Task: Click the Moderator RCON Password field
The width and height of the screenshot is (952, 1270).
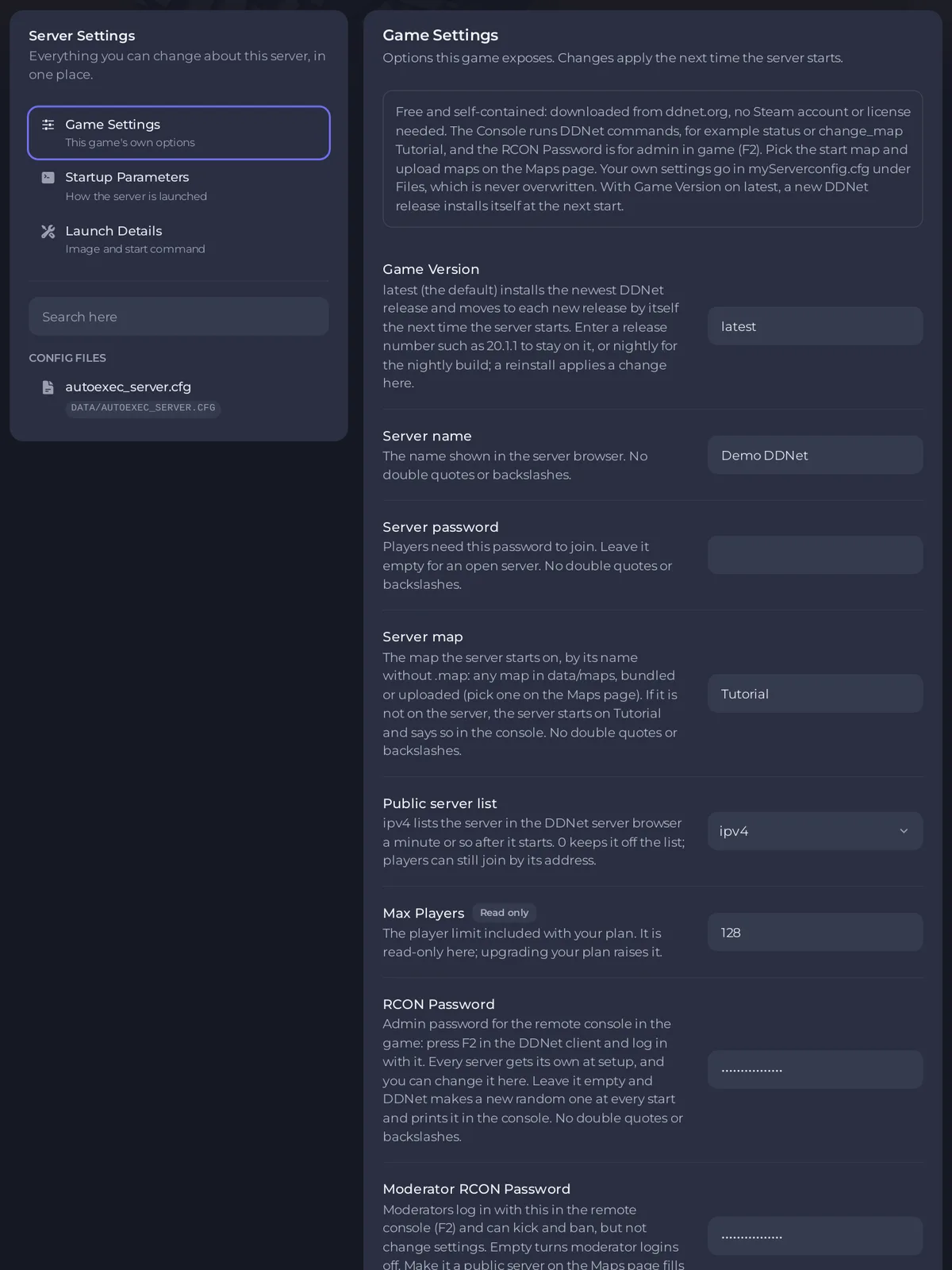Action: (815, 1236)
